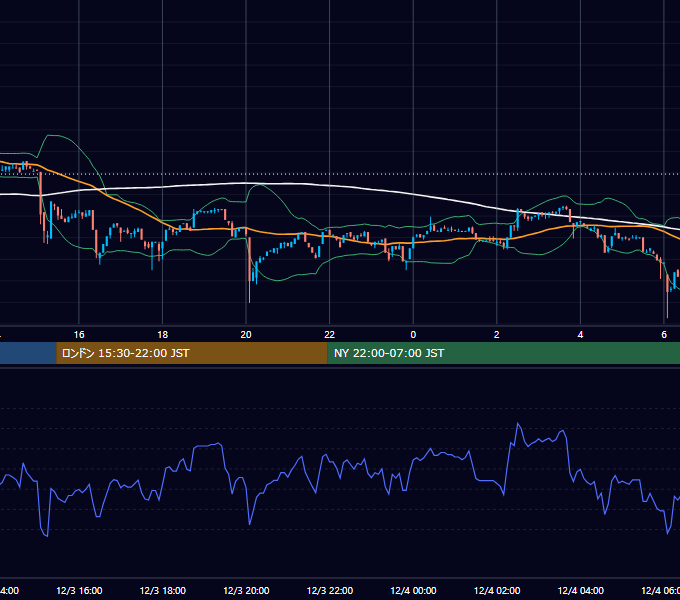Click the 2 hour label on price chart axis
Screen dimensions: 680x600
tap(497, 335)
